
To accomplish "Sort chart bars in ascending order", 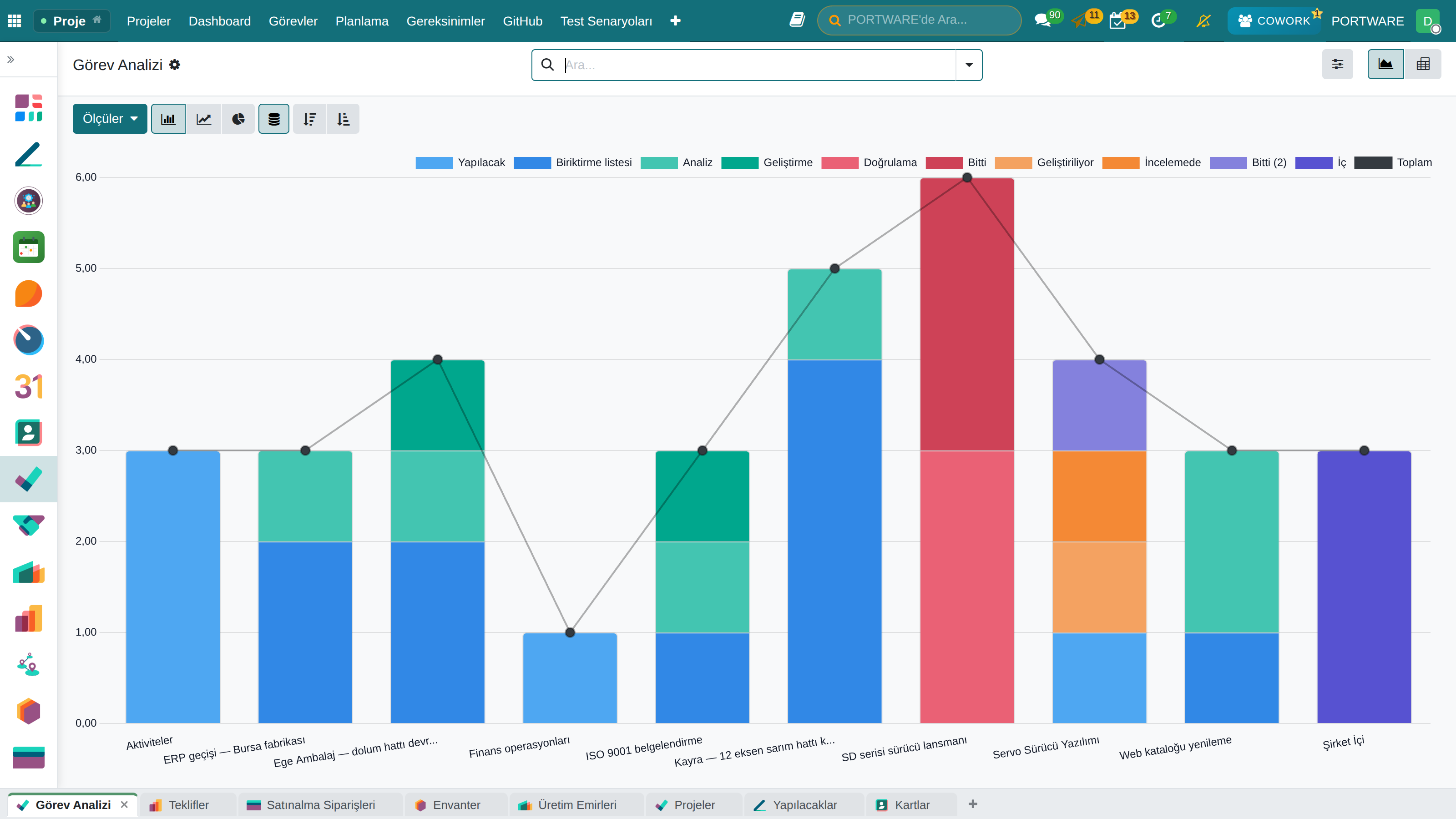I will 343,119.
